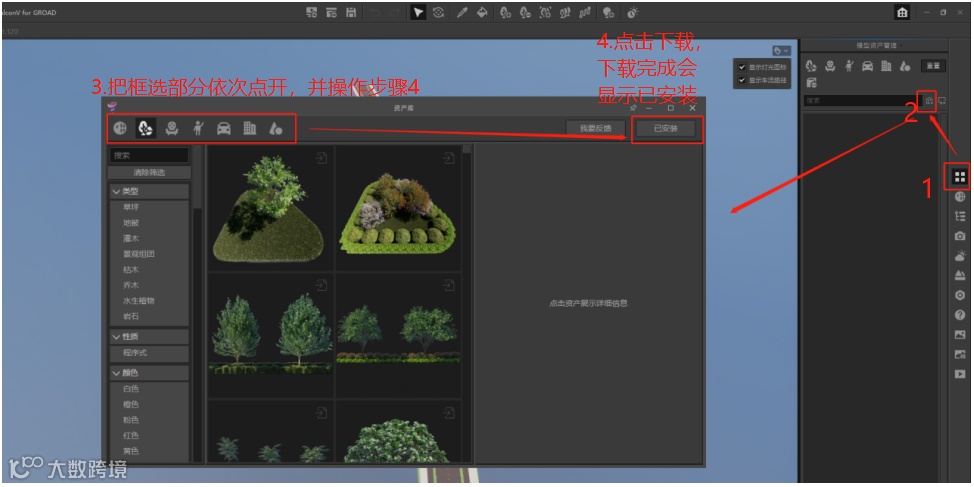The height and width of the screenshot is (487, 974).
Task: Open the scene tree list icon in right sidebar
Action: (x=960, y=216)
